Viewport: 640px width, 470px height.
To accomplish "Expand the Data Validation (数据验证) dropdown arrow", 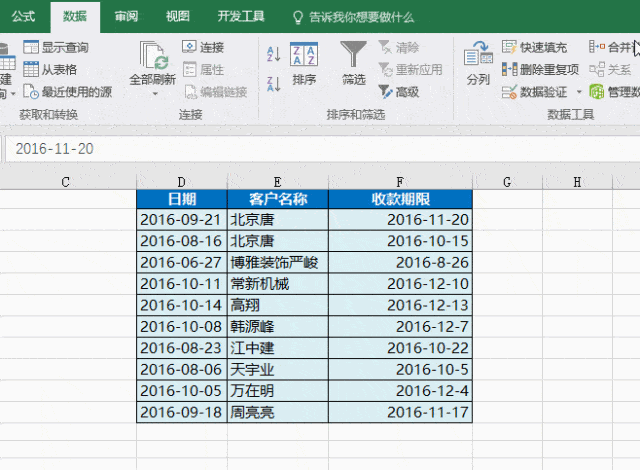I will pyautogui.click(x=576, y=92).
